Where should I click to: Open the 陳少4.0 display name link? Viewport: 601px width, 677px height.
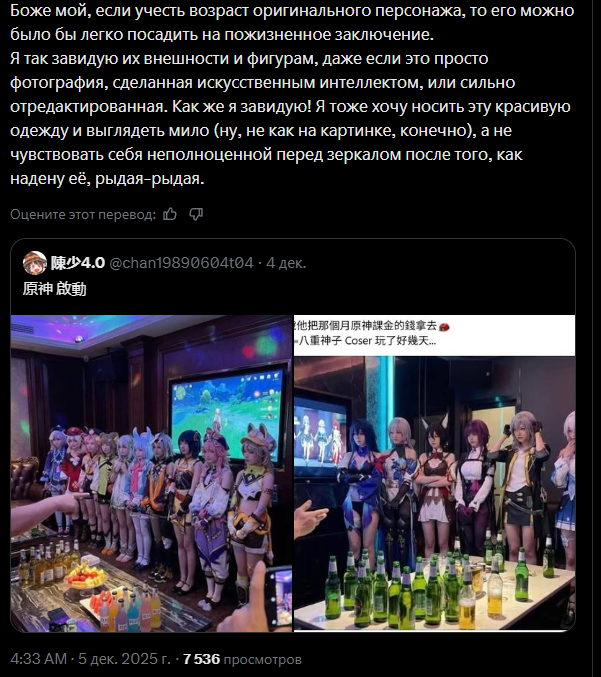click(x=78, y=263)
